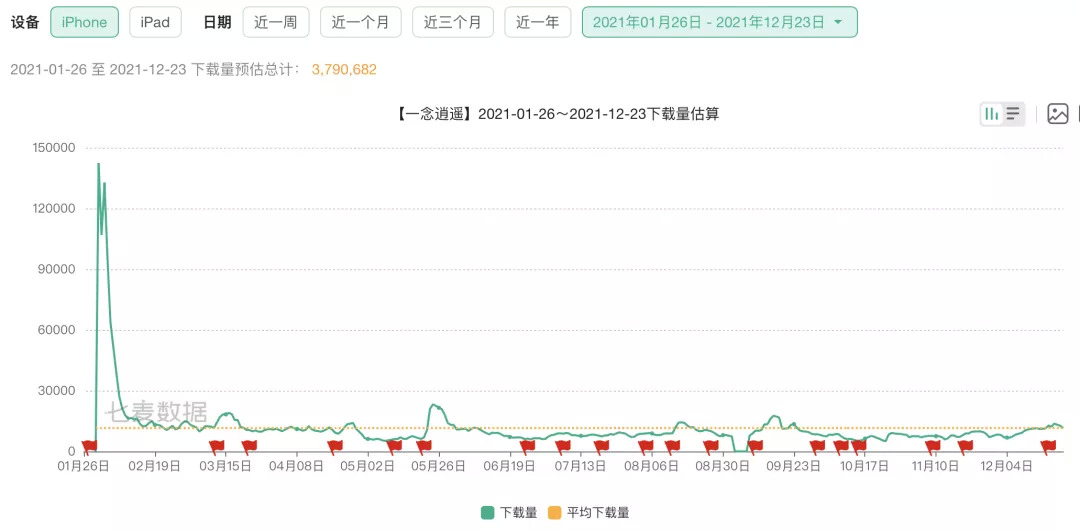Toggle the 平均下载量 legend series
1080x530 pixels.
coord(588,513)
